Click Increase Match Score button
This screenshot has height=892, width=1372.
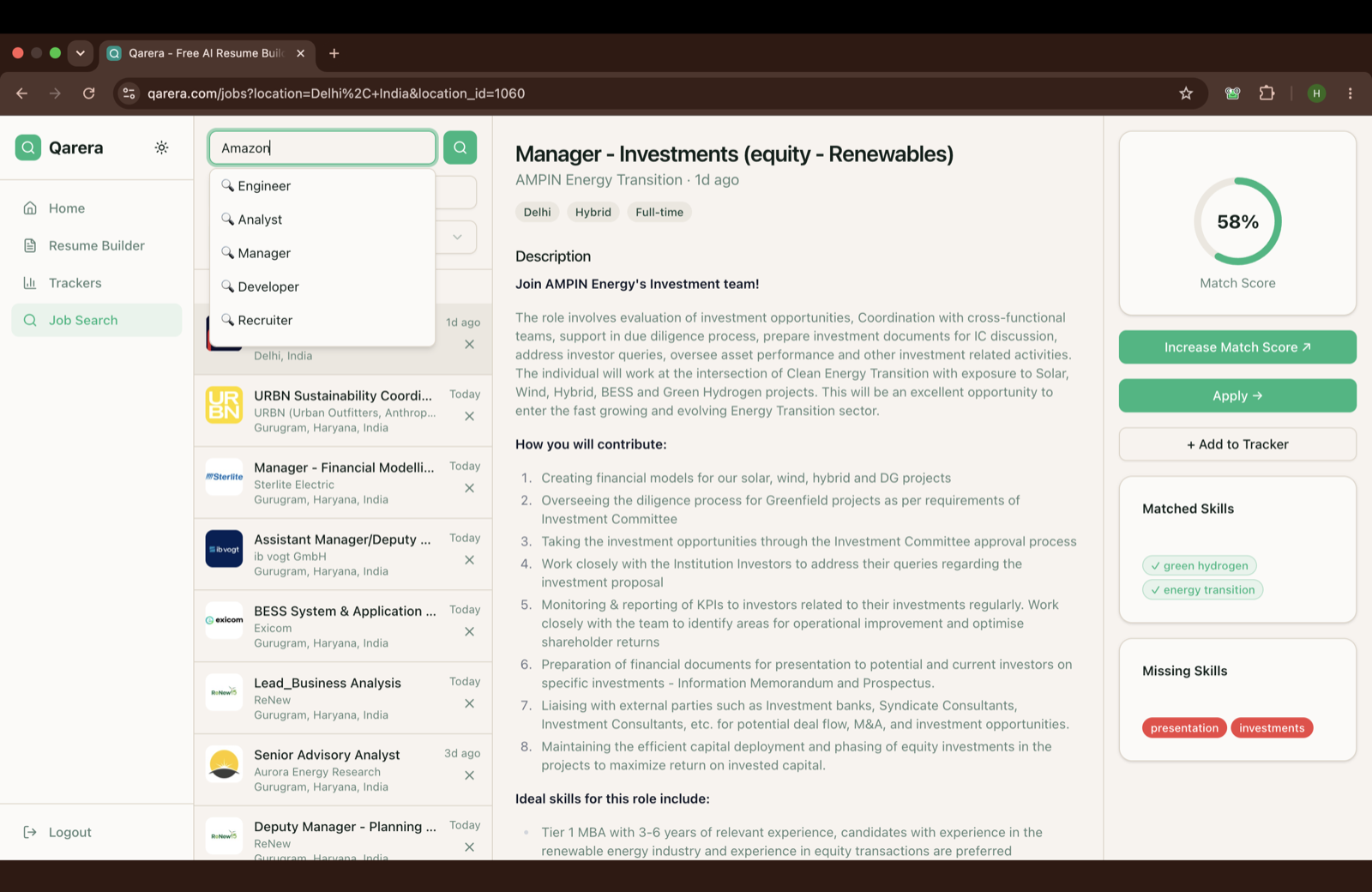point(1237,347)
